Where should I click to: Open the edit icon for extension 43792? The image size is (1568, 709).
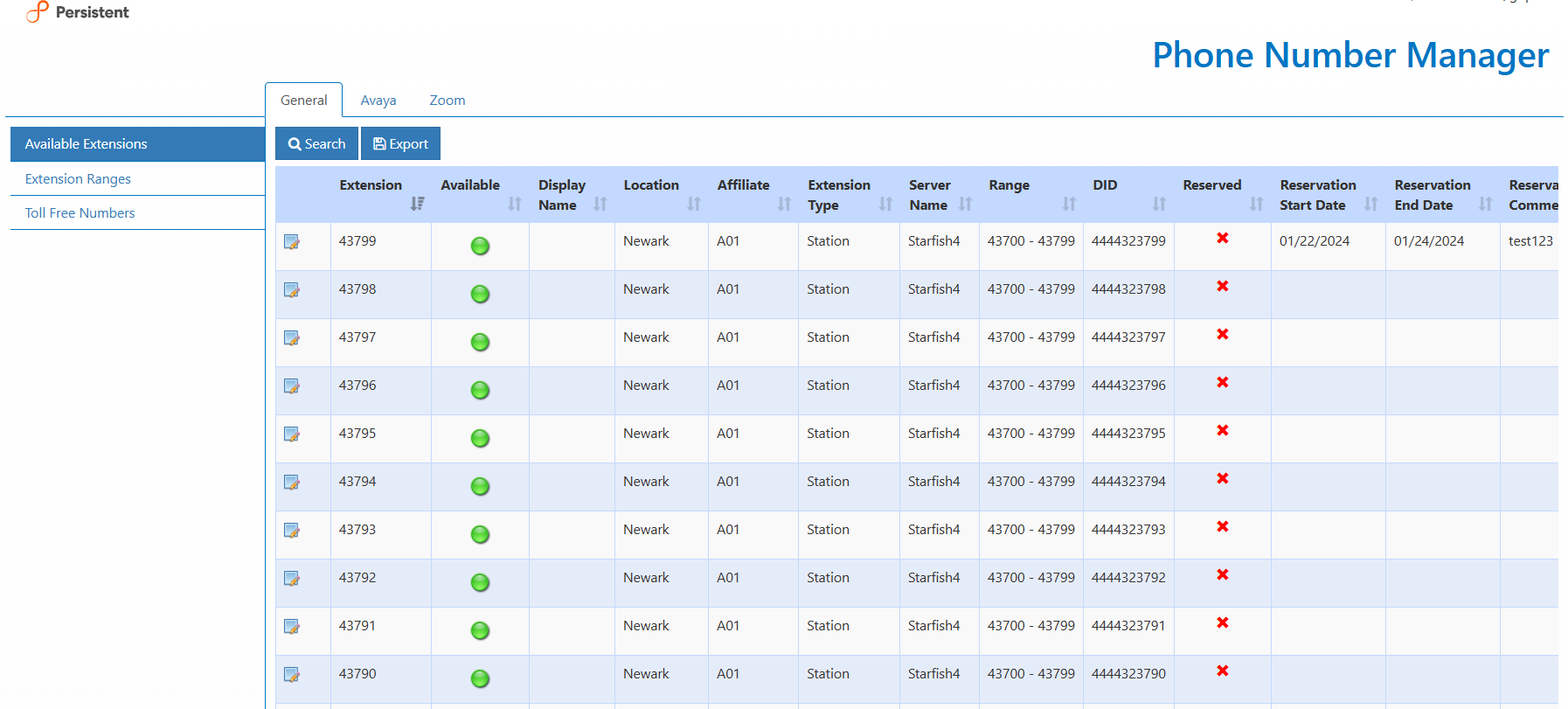pos(292,579)
